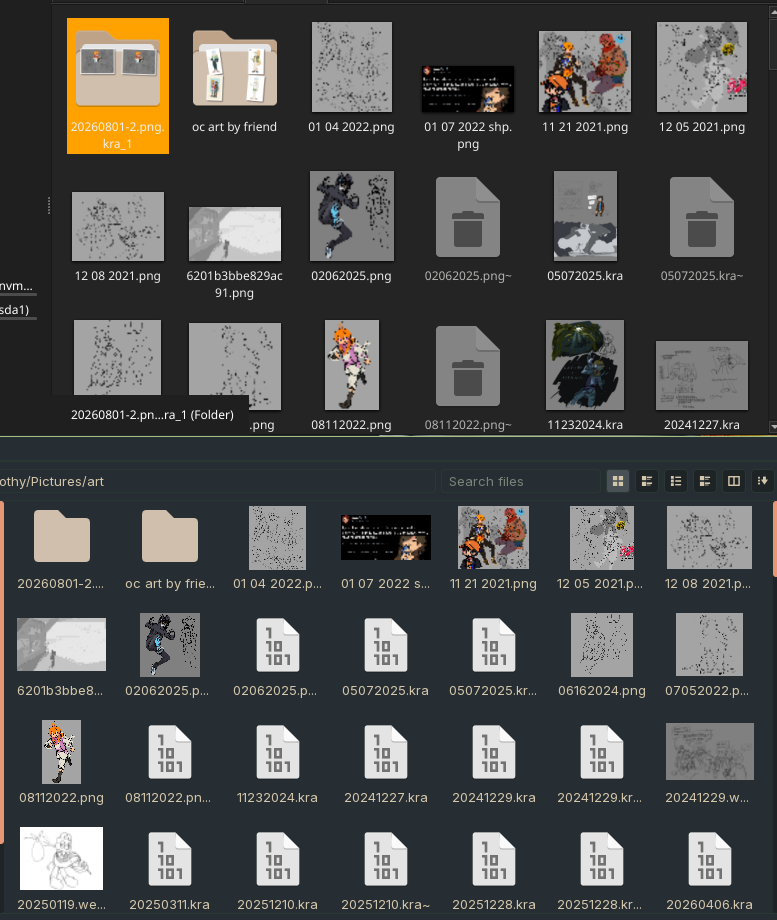This screenshot has height=920, width=777.
Task: Select 20250119.we... line art thumbnail
Action: click(62, 858)
